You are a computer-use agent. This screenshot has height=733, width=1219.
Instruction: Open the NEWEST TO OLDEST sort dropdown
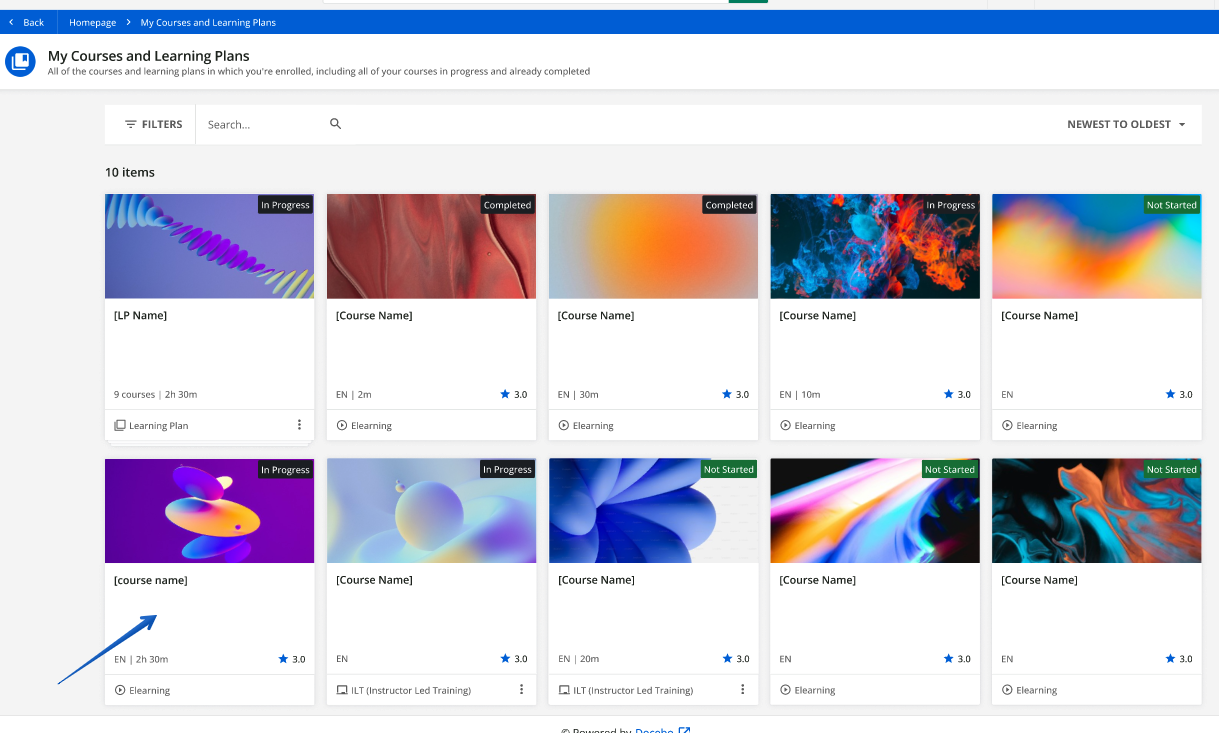click(1126, 124)
